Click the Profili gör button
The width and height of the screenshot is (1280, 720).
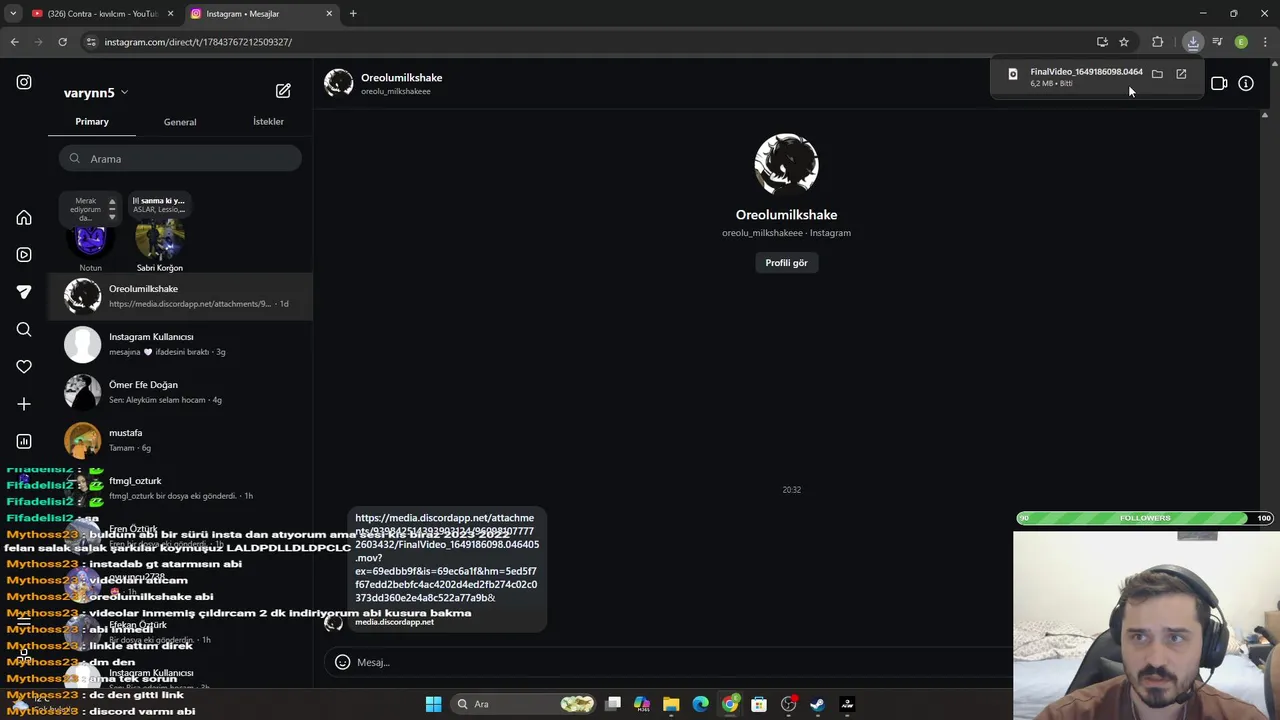click(x=786, y=263)
